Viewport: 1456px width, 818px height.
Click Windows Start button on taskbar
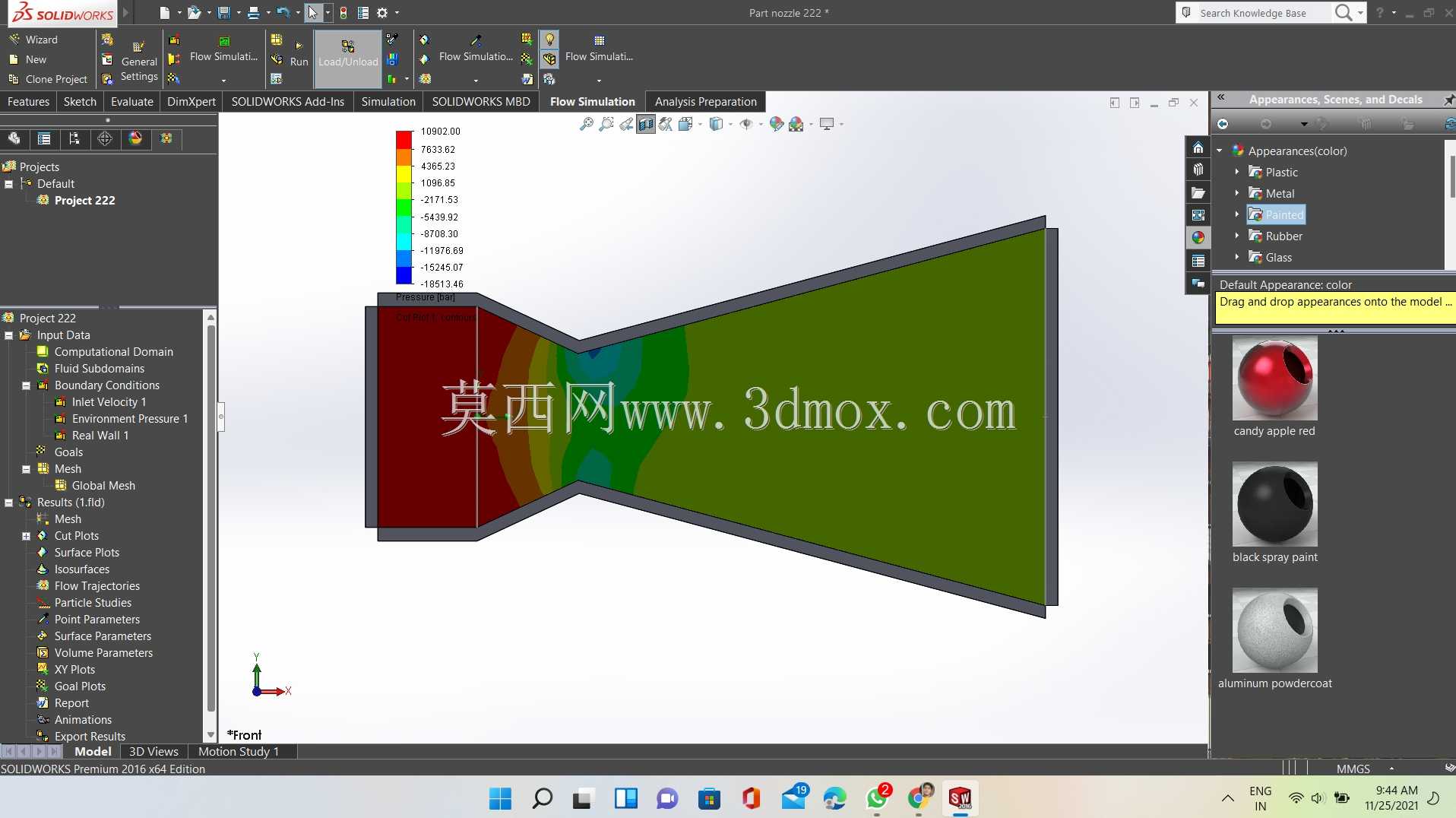(500, 798)
